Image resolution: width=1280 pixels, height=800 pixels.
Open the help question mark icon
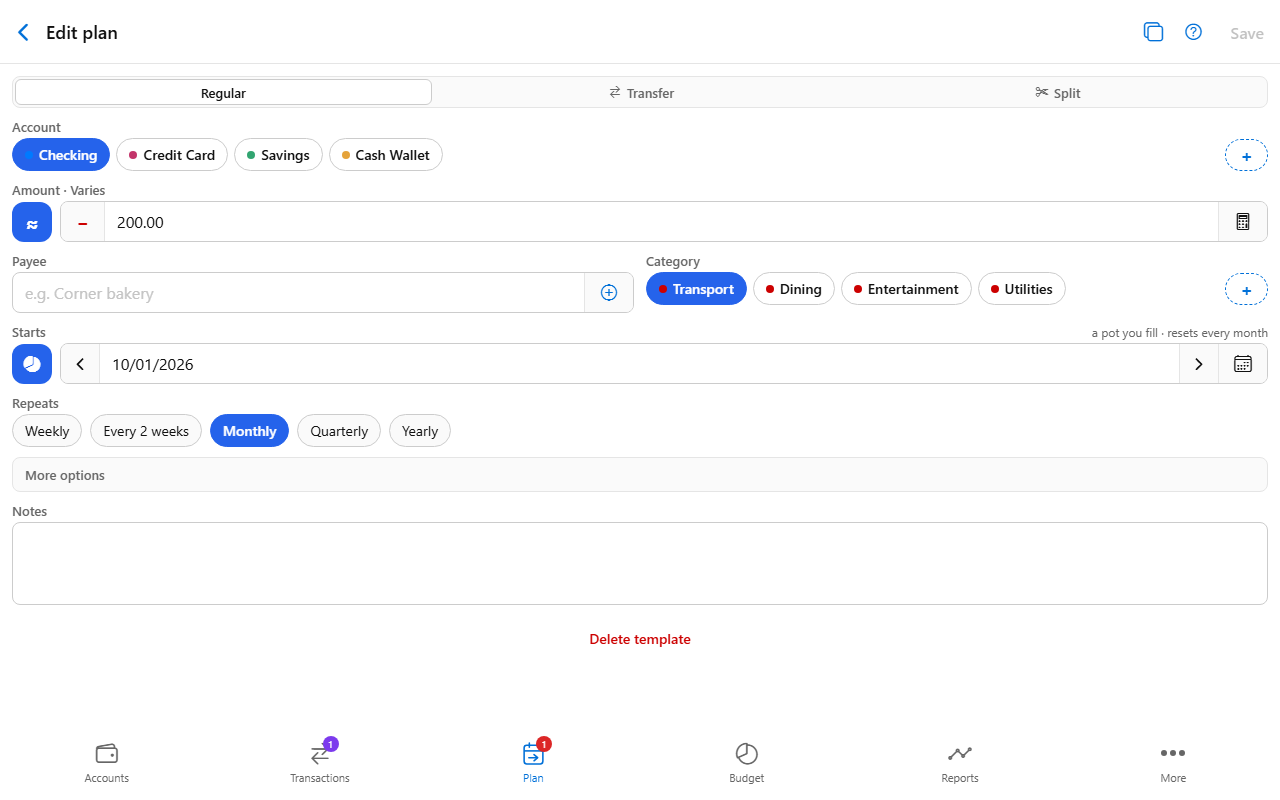tap(1193, 32)
